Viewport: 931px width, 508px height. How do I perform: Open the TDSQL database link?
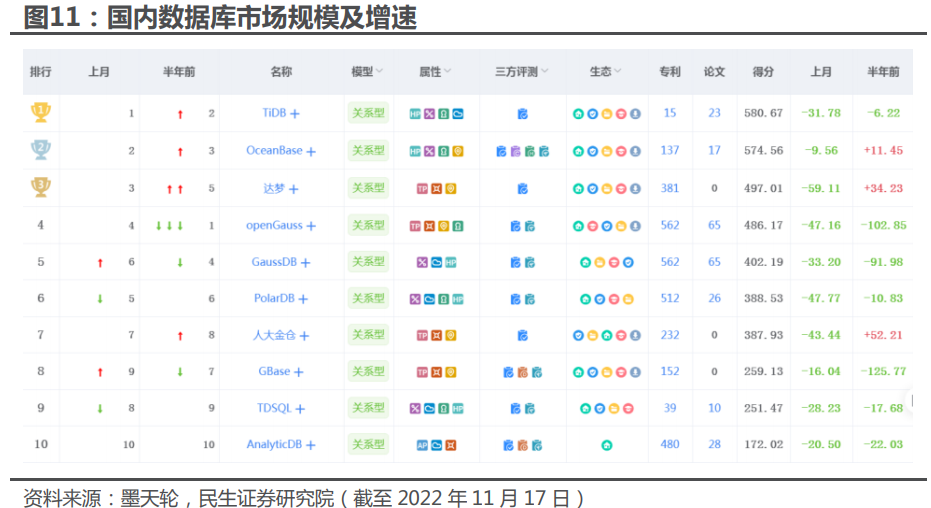pyautogui.click(x=274, y=408)
